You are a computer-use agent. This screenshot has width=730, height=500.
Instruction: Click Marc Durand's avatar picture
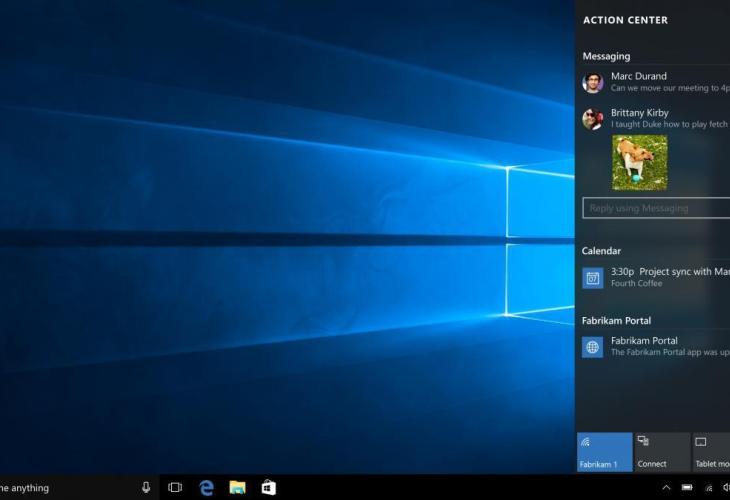click(x=592, y=82)
